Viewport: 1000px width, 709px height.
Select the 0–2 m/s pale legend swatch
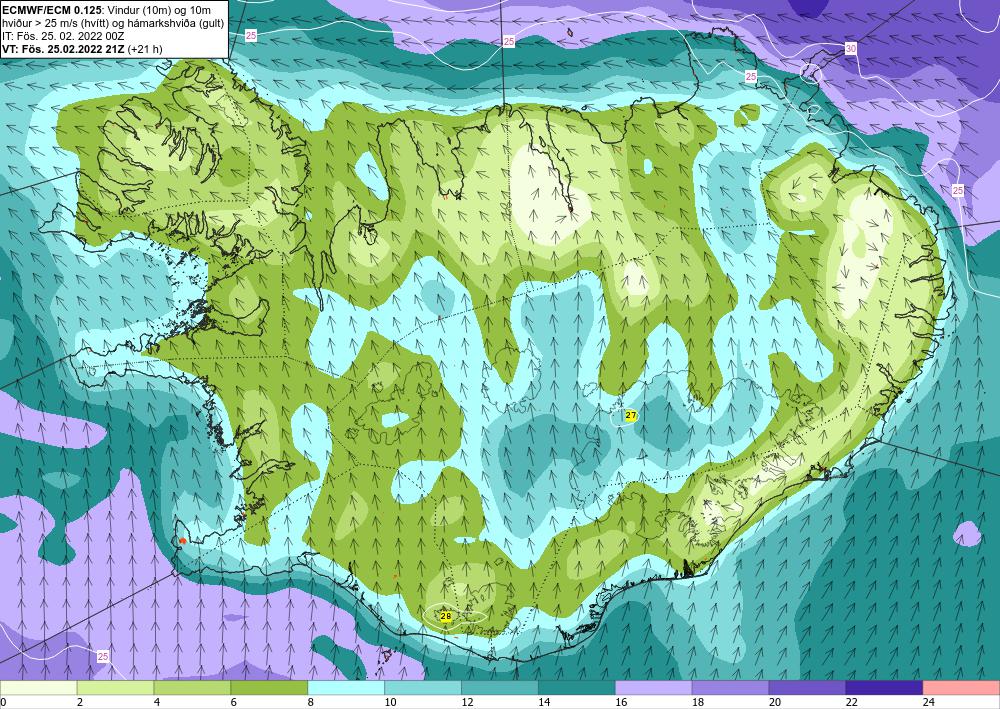click(38, 688)
